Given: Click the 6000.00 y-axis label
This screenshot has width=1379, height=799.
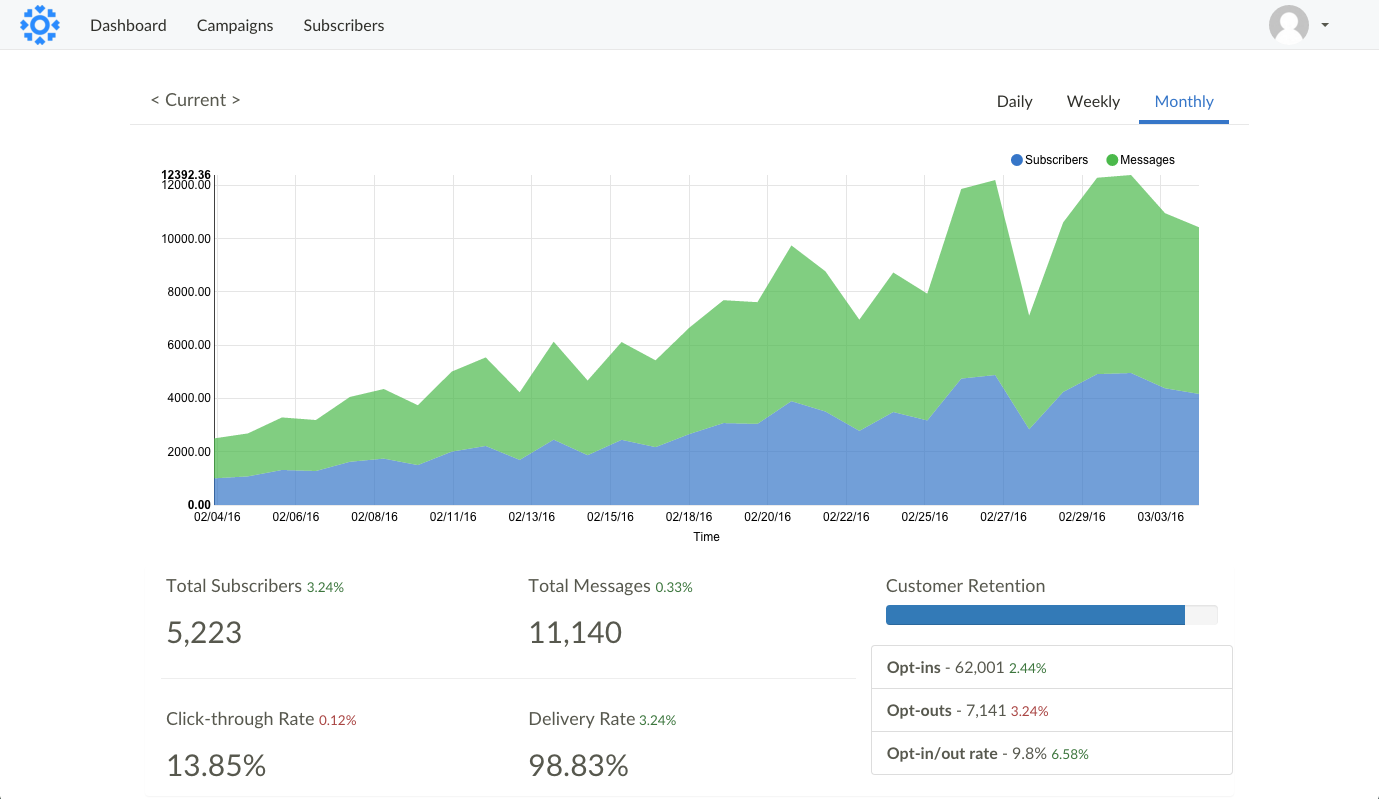Looking at the screenshot, I should pyautogui.click(x=188, y=345).
